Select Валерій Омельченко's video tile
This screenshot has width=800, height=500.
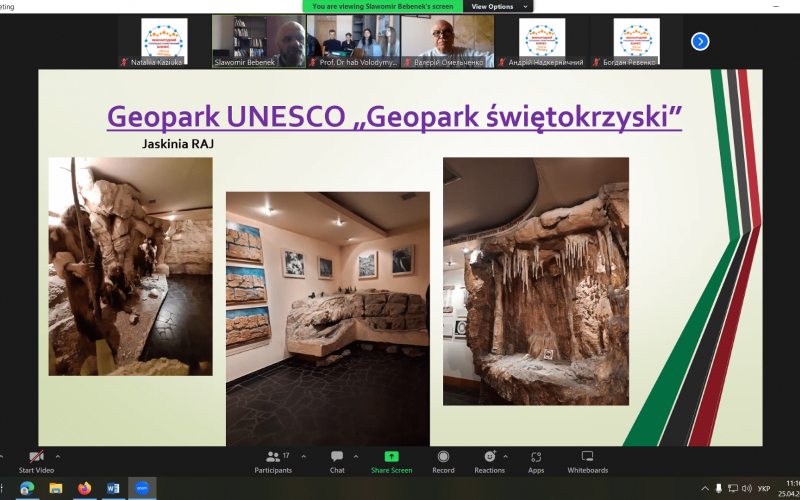(447, 41)
